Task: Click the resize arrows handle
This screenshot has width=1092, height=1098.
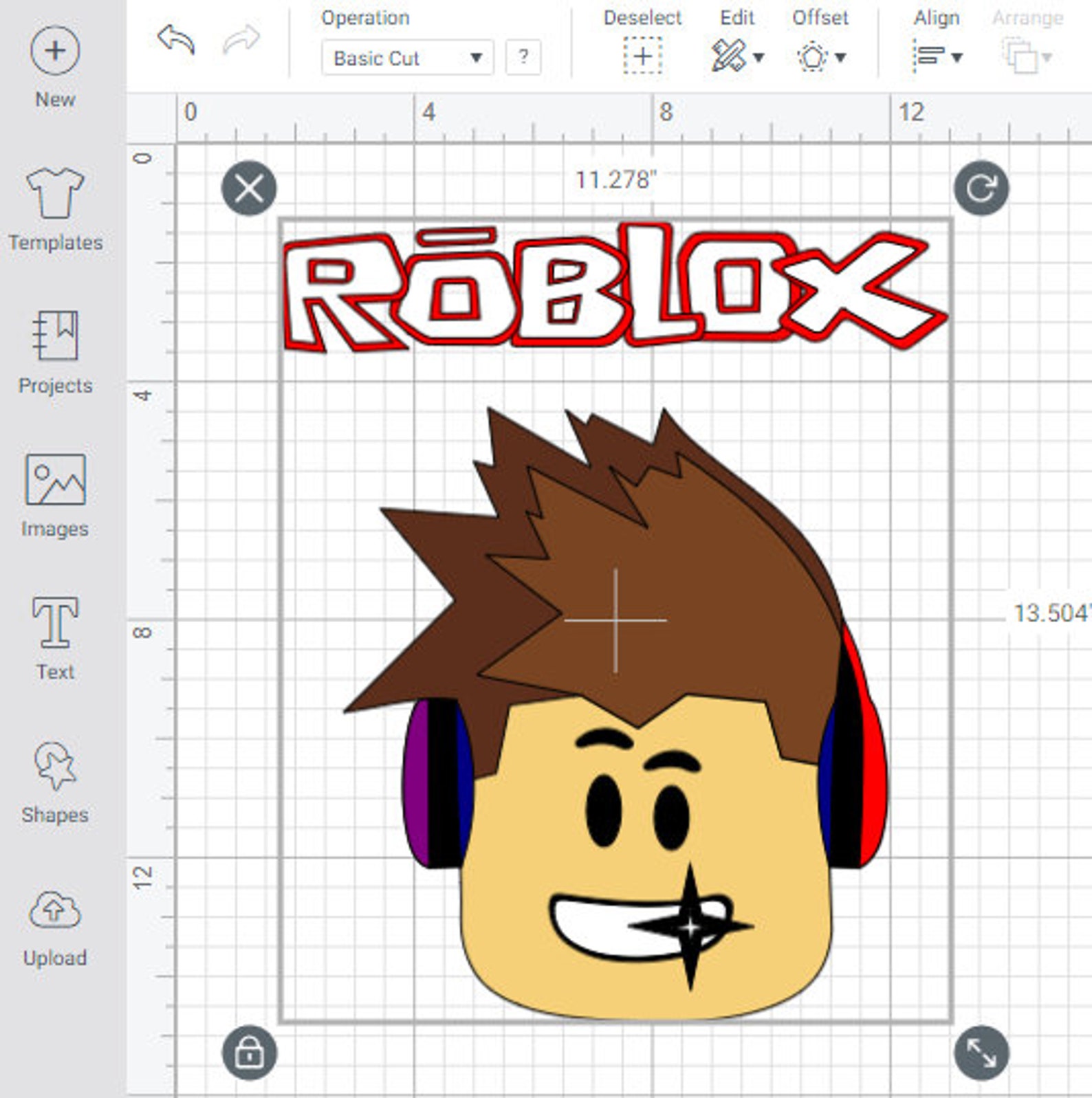Action: click(981, 1053)
